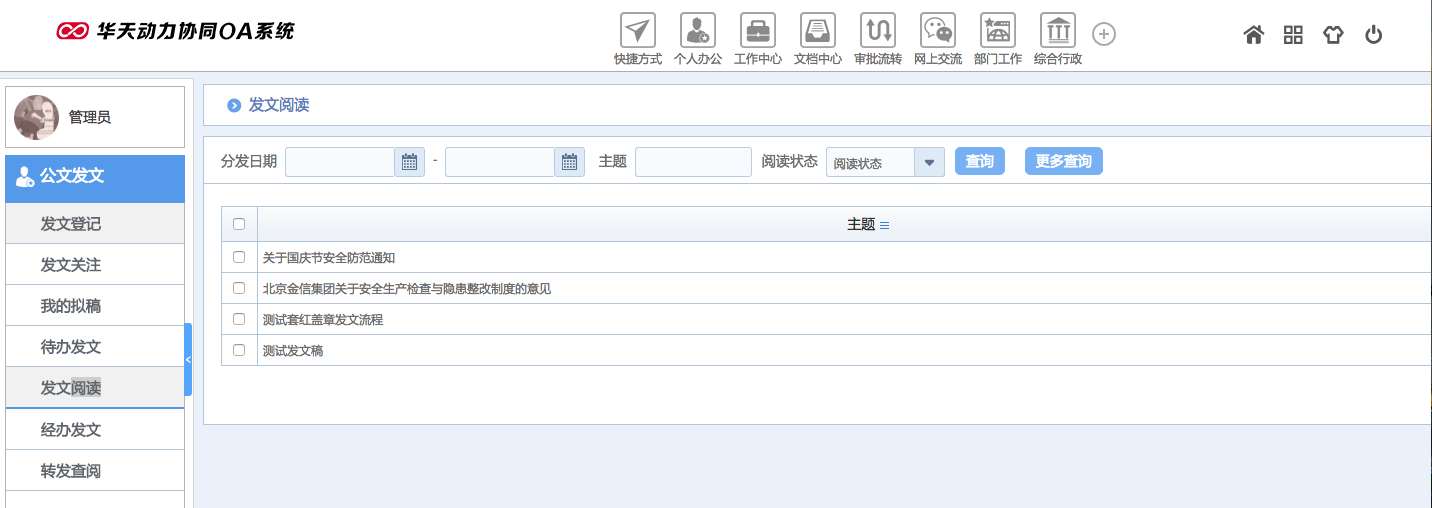Open the 阅读状态 dropdown arrow

click(x=930, y=162)
